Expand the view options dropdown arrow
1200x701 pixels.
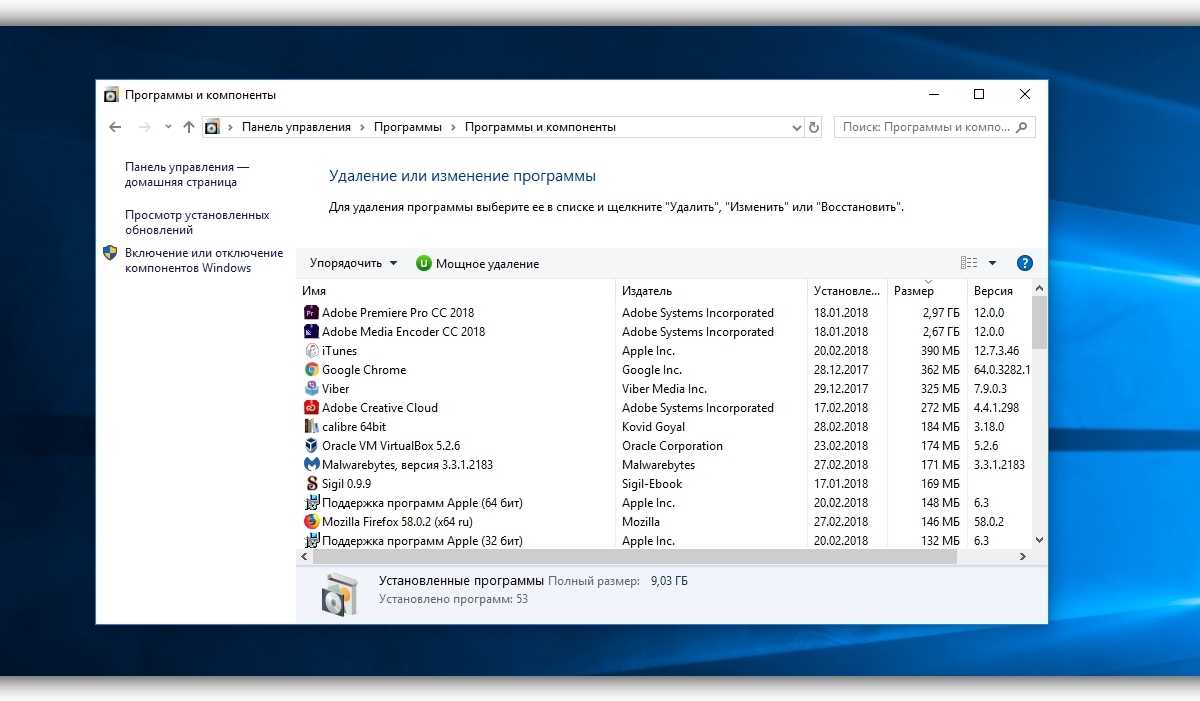pyautogui.click(x=992, y=264)
